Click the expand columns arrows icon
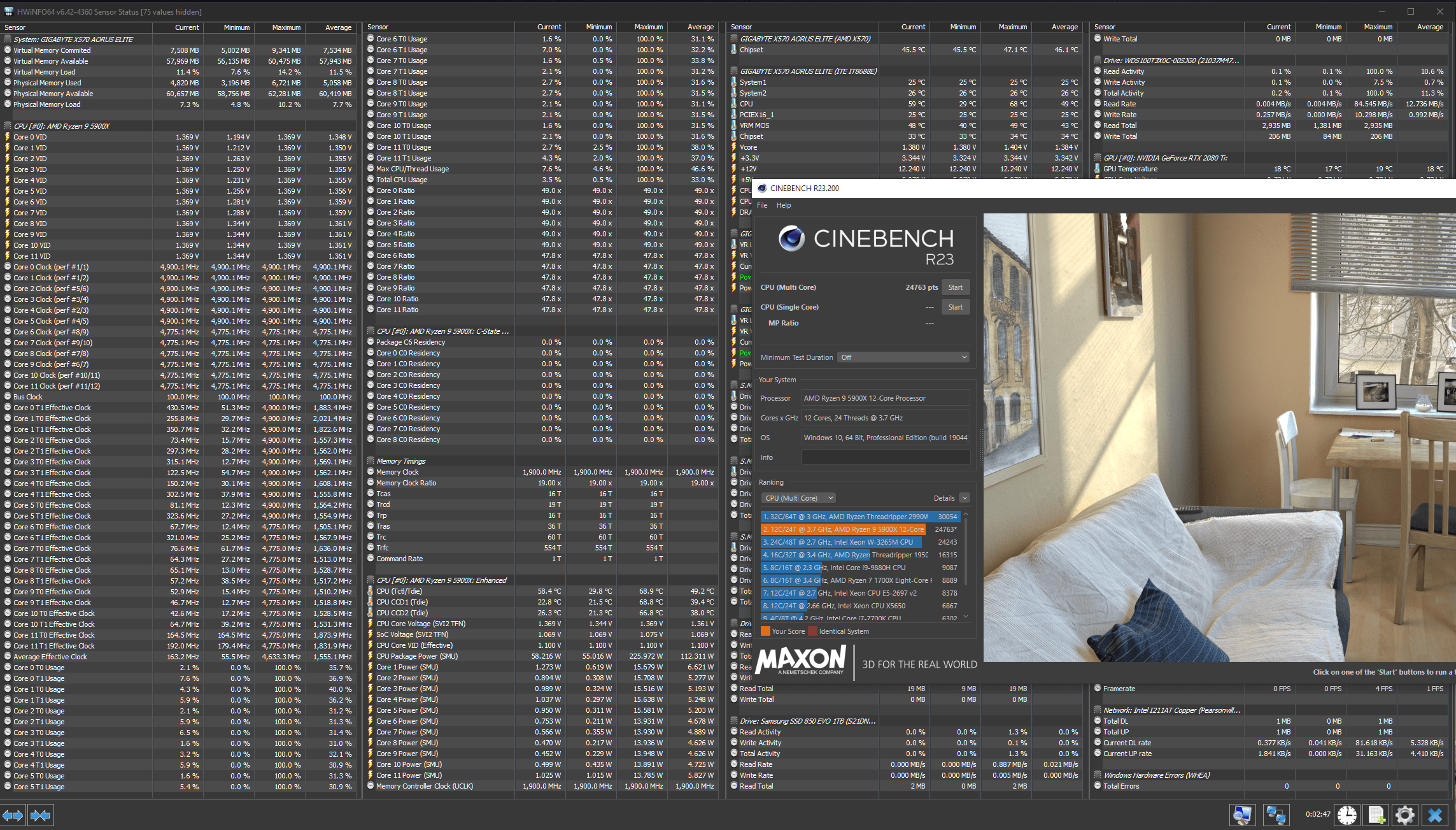Image resolution: width=1456 pixels, height=830 pixels. click(13, 815)
